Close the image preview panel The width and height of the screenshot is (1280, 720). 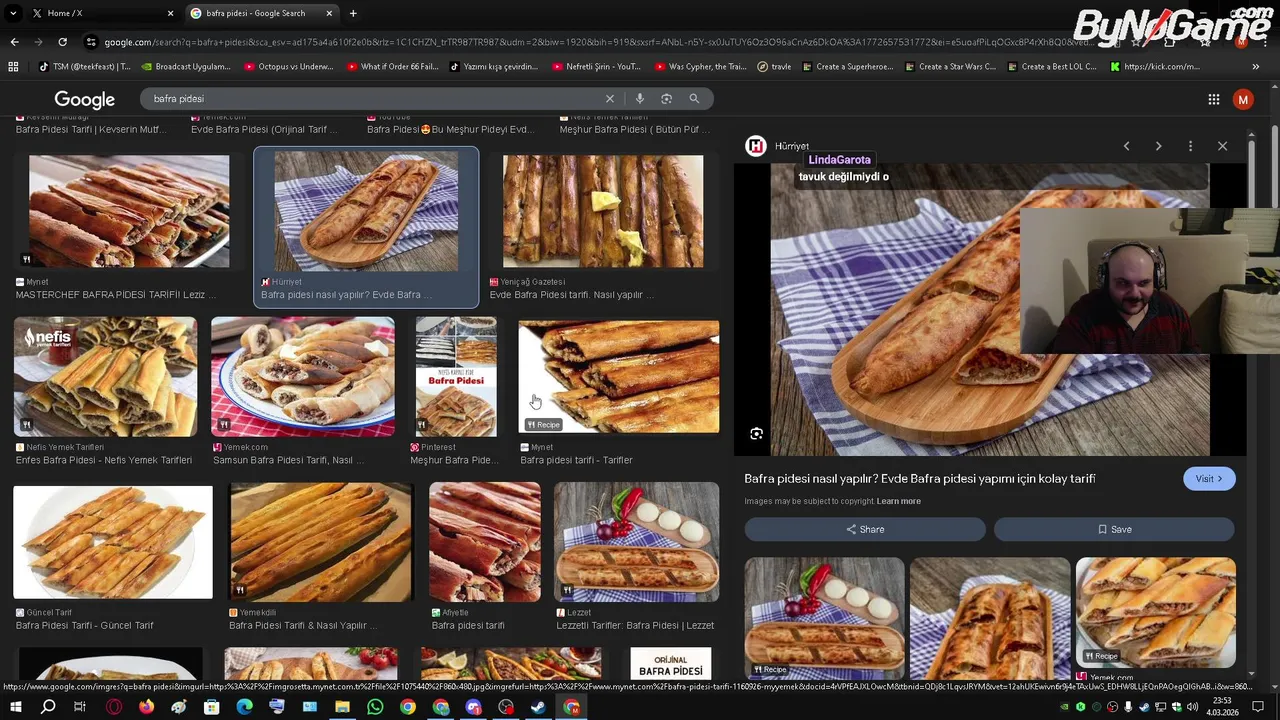1222,146
